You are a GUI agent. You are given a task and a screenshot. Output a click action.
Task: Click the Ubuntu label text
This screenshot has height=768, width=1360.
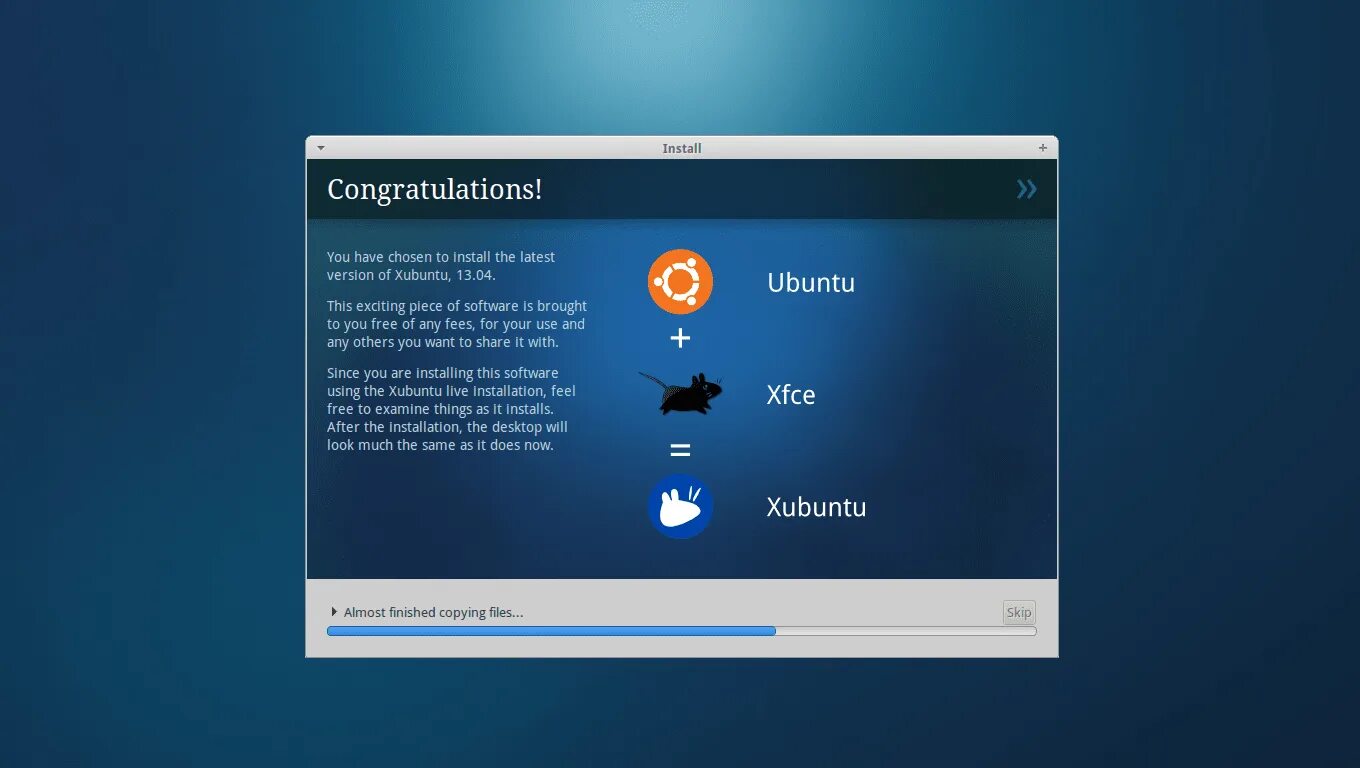click(811, 283)
